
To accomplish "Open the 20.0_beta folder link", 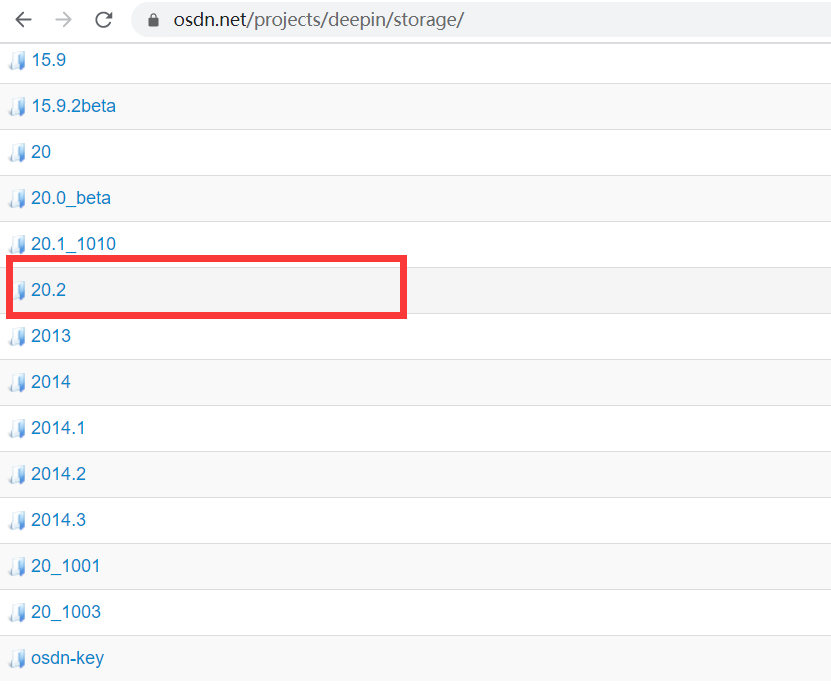I will (70, 198).
